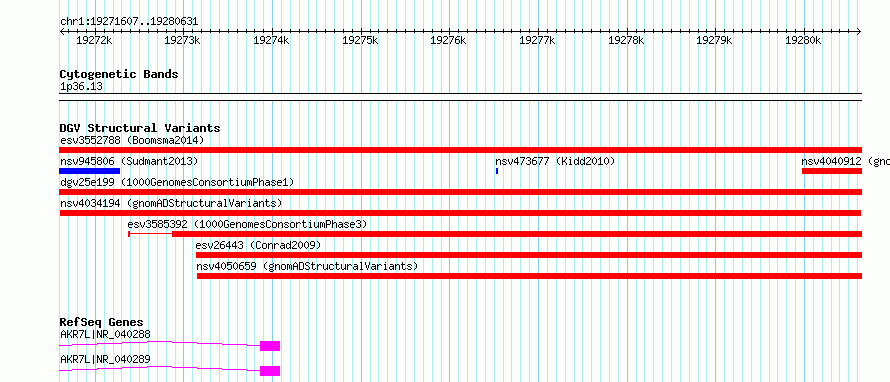Click the DGV Structural Variants track title
This screenshot has height=382, width=890.
140,128
